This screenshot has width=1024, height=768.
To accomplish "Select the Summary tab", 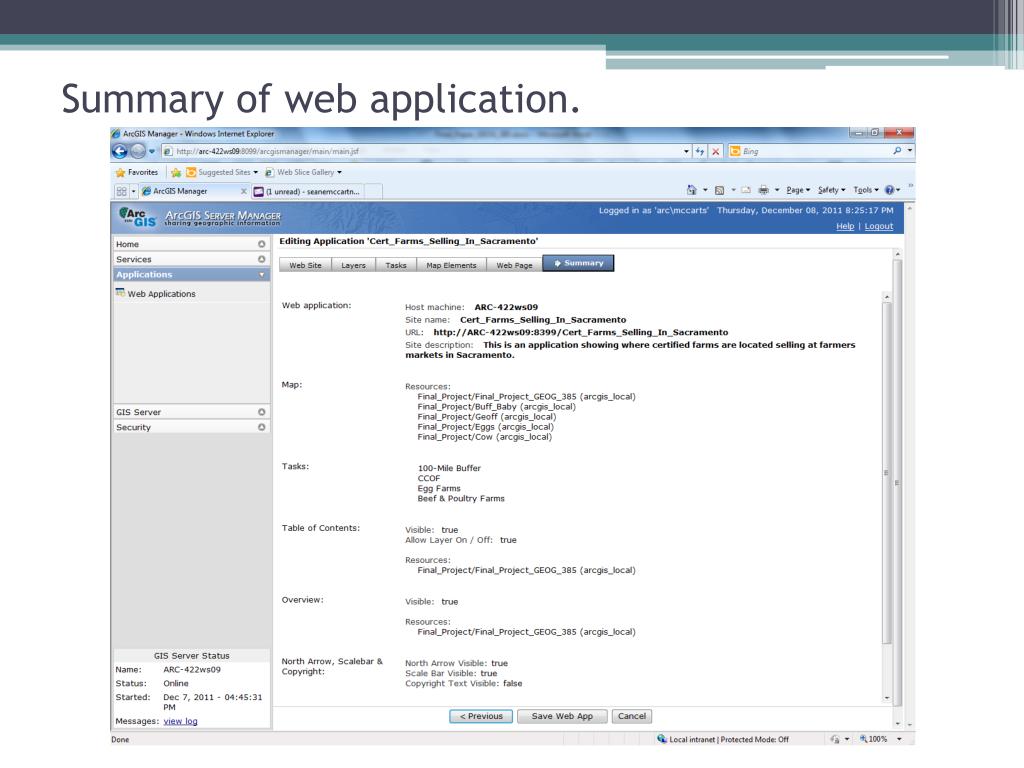I will [578, 263].
